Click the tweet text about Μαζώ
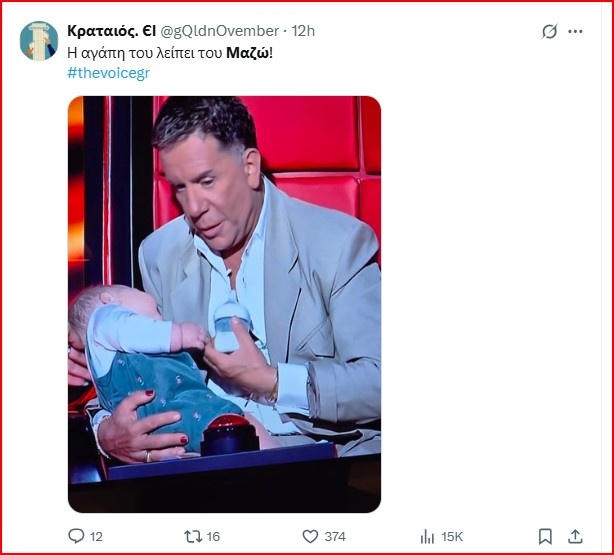The height and width of the screenshot is (555, 614). tap(150, 52)
